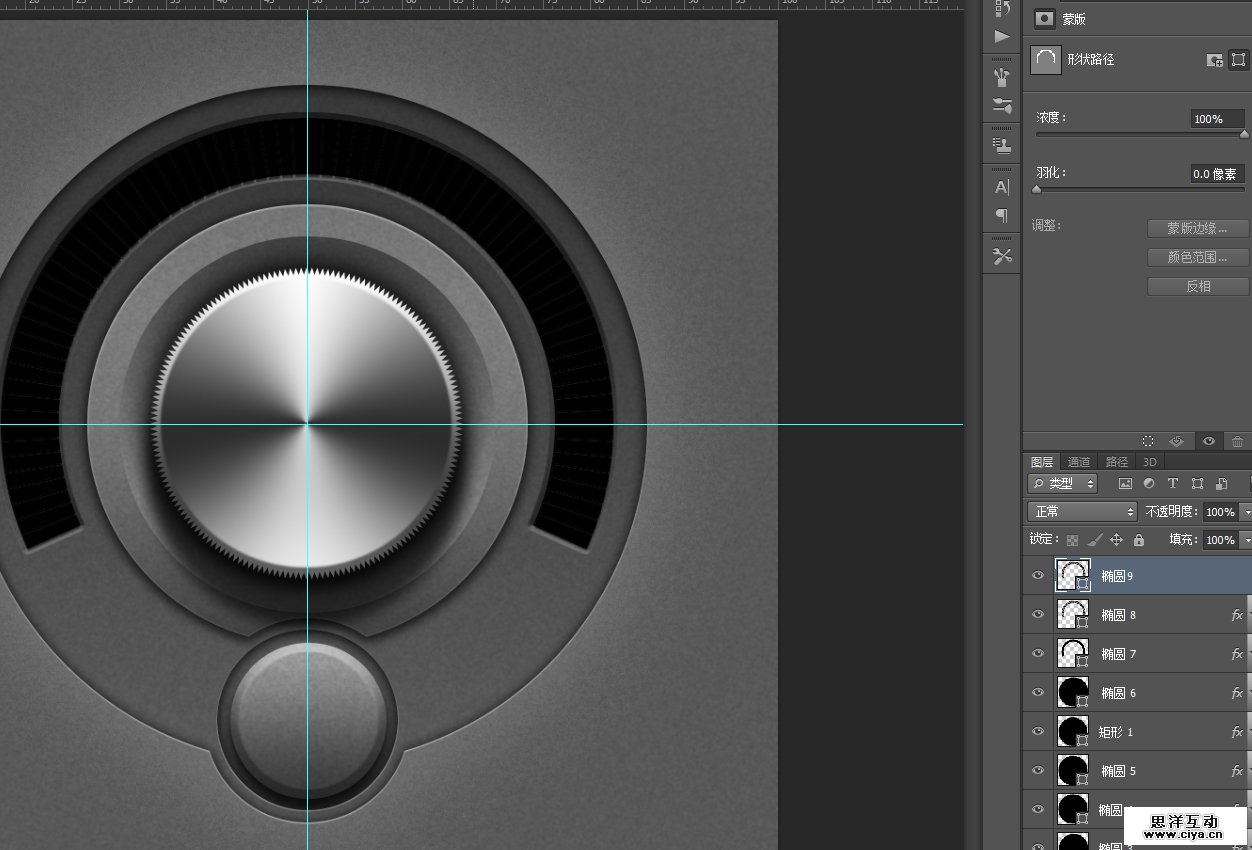Hide the 椭圆 9 layer

[1038, 575]
